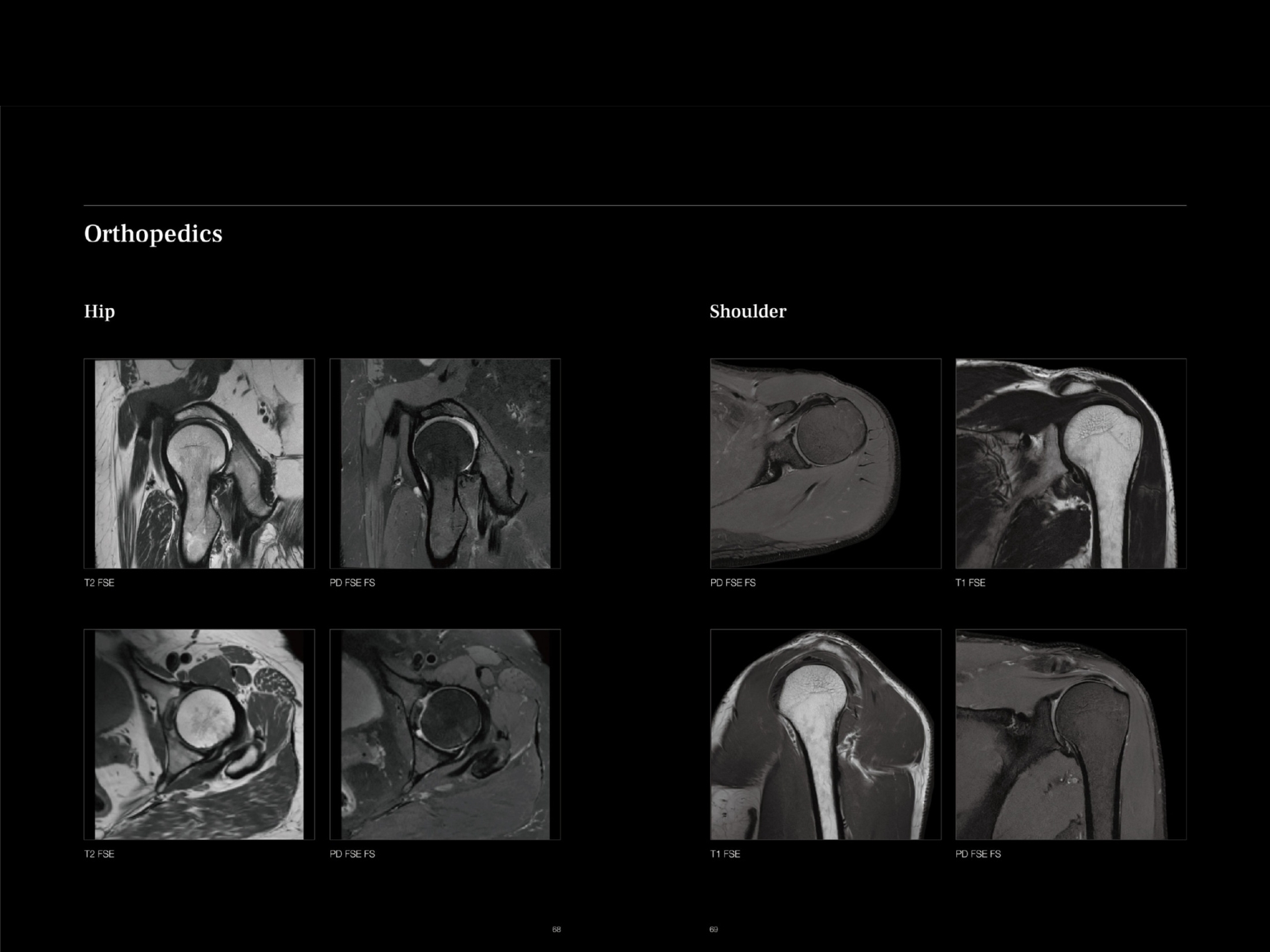Viewport: 1270px width, 952px height.
Task: Click the PD FSE FS caption on hip side
Action: (352, 582)
